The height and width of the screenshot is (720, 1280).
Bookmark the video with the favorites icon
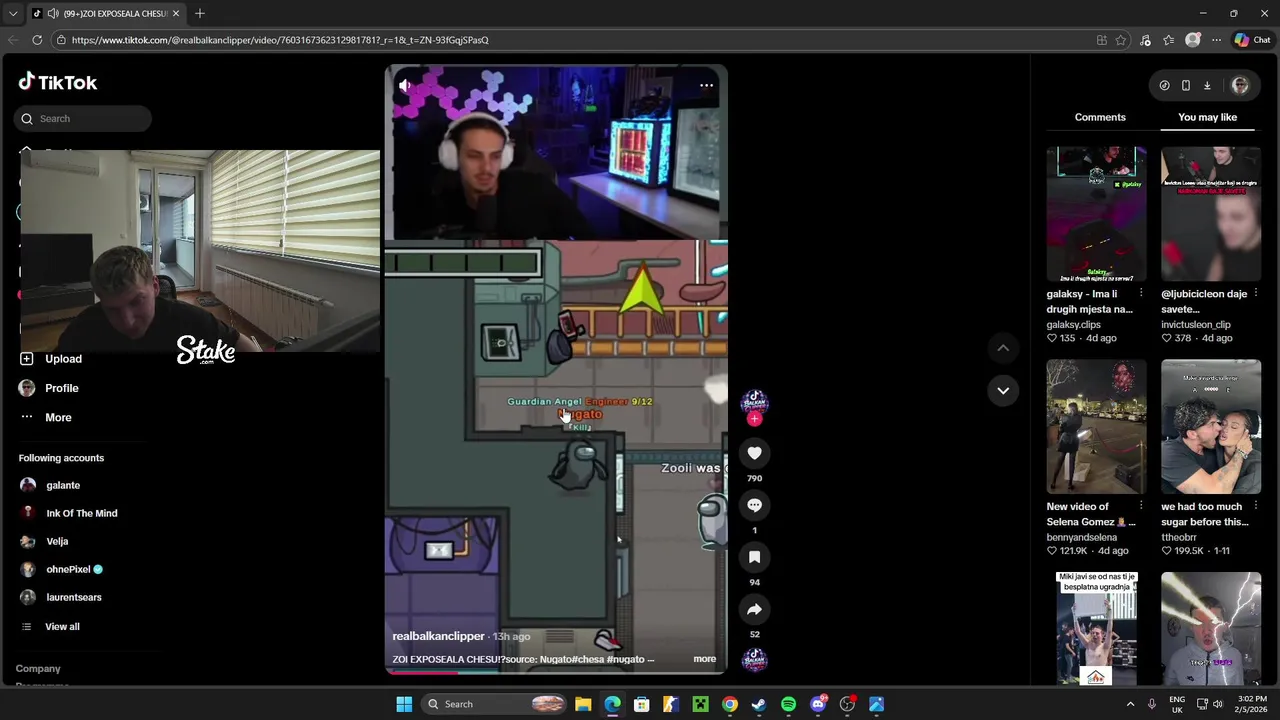(754, 557)
